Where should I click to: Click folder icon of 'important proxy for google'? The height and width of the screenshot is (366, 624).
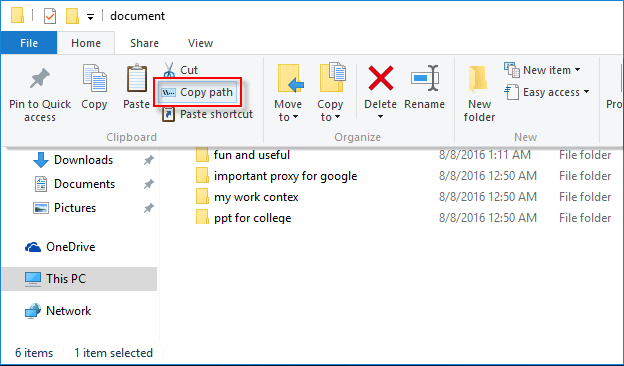[x=202, y=176]
